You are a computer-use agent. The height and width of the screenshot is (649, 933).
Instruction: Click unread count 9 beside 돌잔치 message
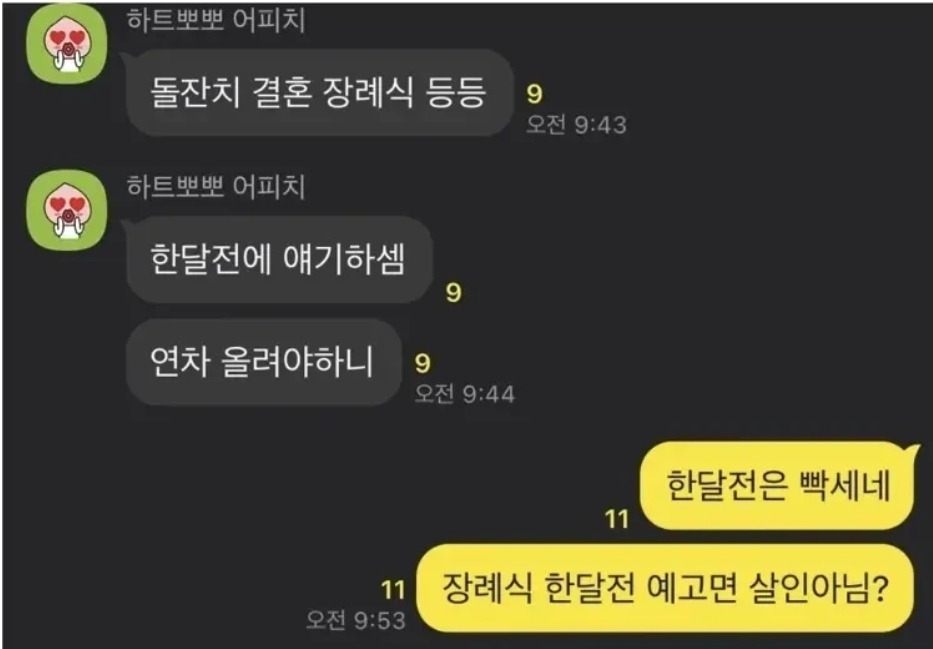point(534,93)
